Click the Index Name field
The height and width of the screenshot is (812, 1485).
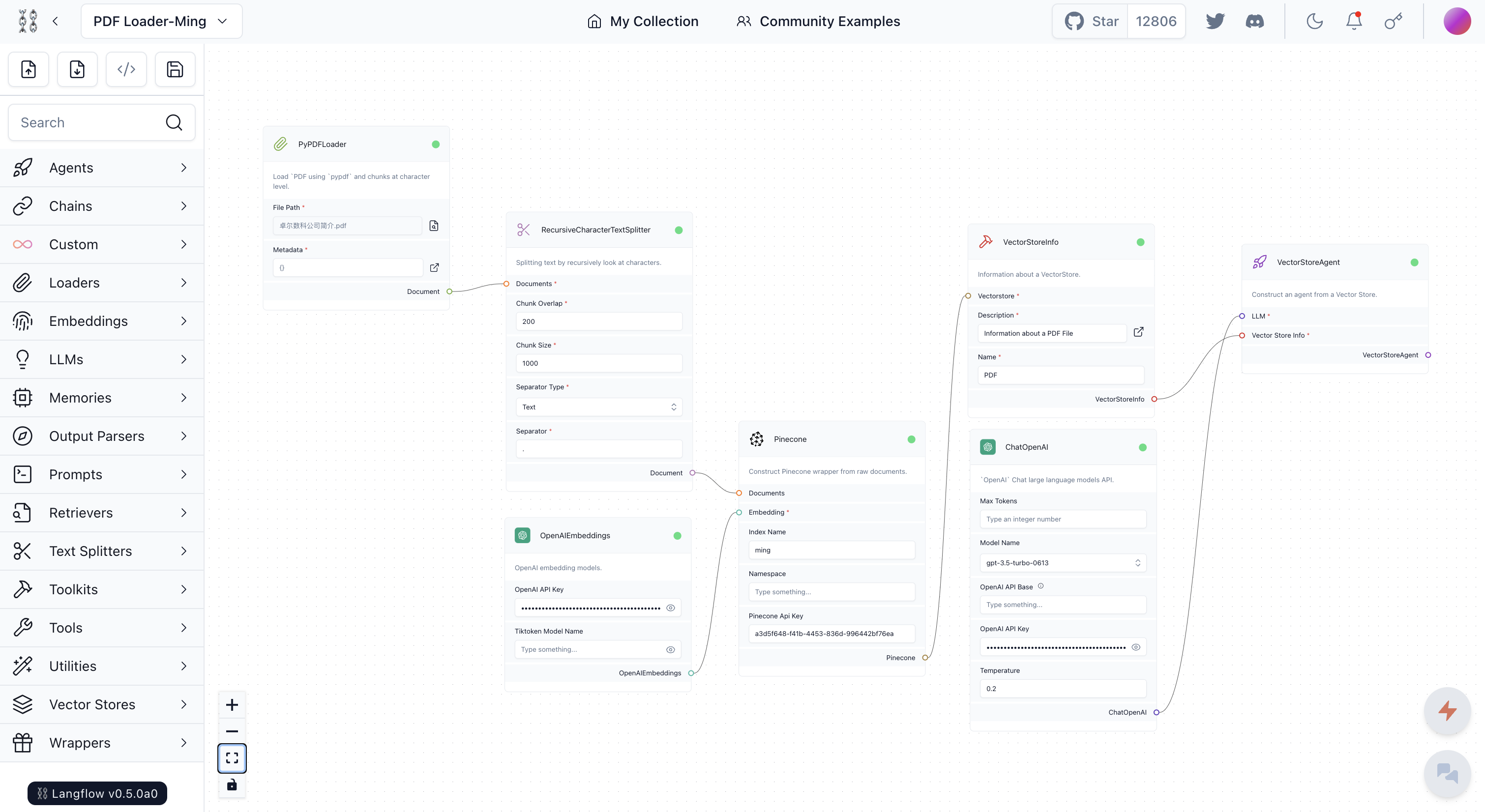(x=832, y=551)
